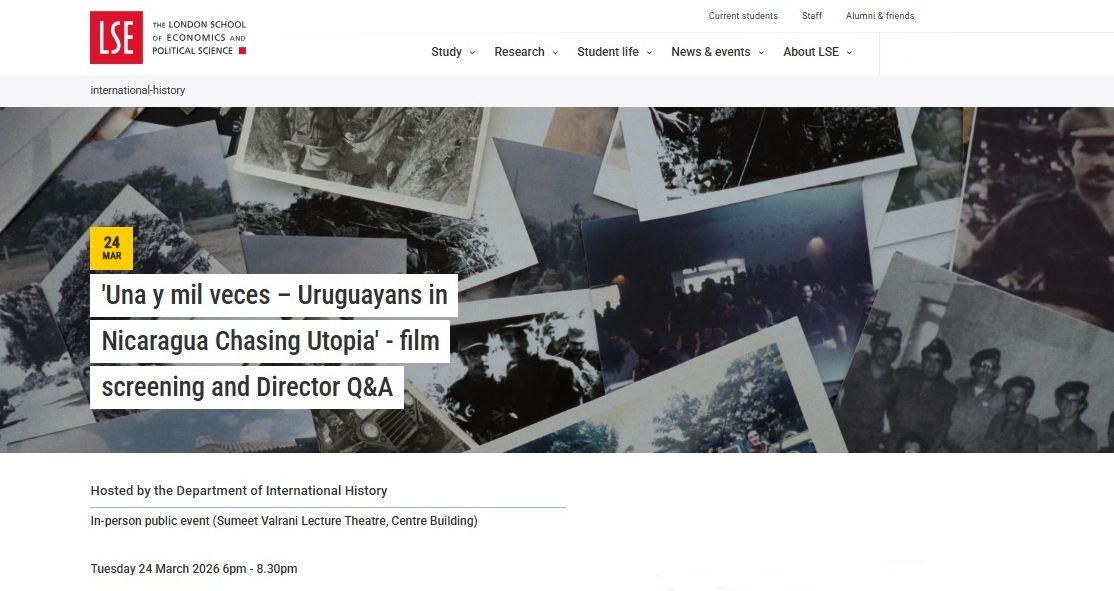Open the About LSE dropdown chevron
The image size is (1114, 591).
[x=850, y=53]
